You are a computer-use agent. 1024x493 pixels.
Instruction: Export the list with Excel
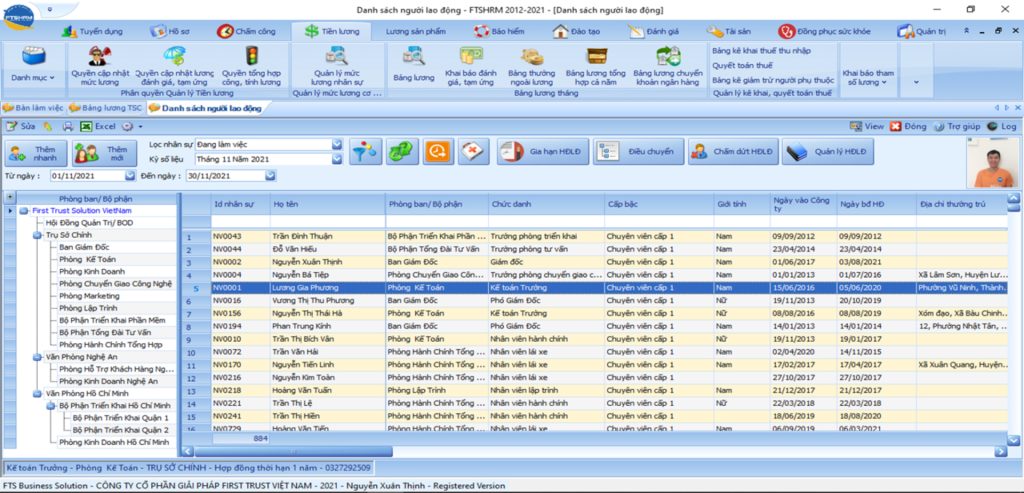tap(98, 127)
